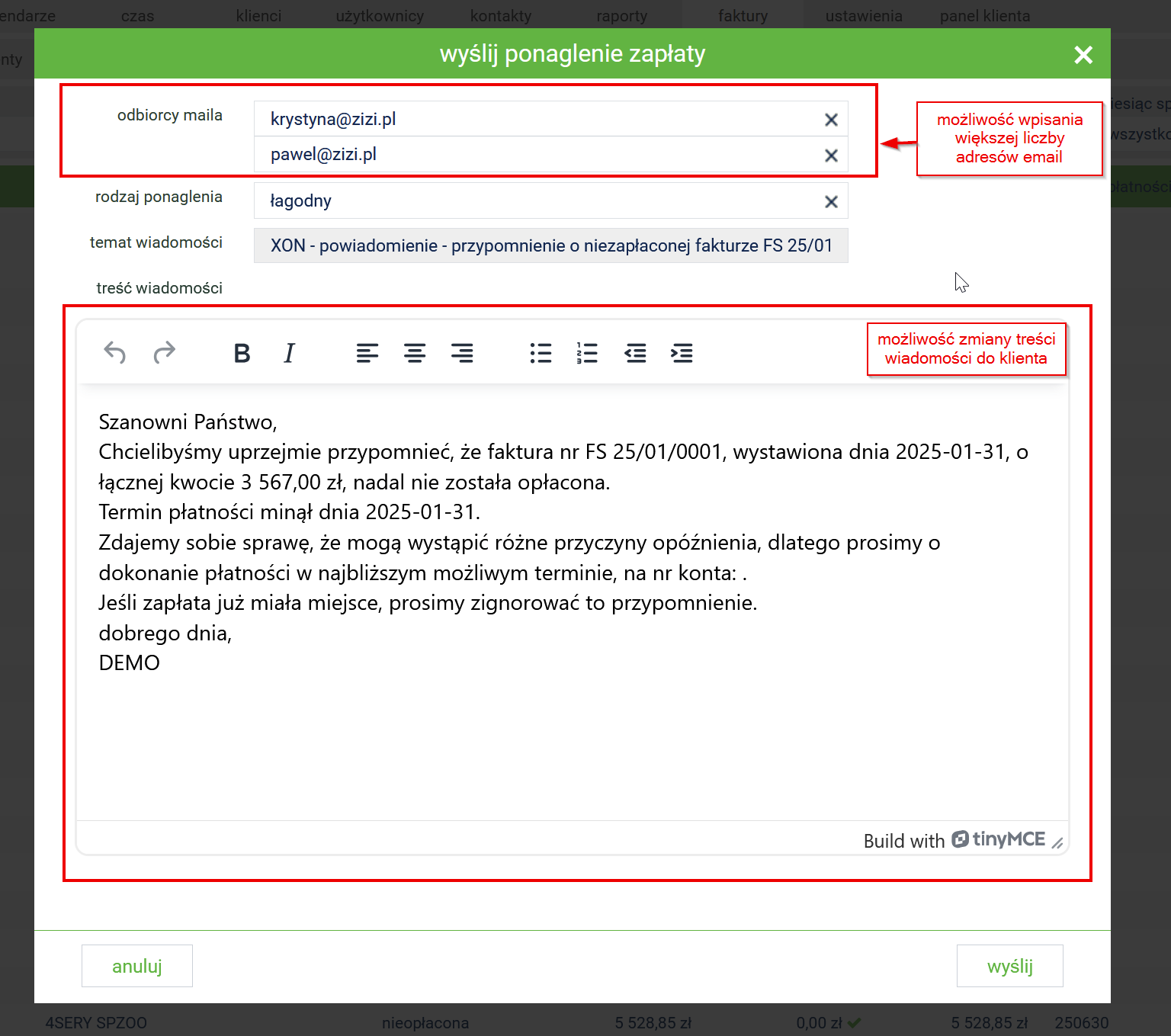Click the tinyMCE branding link
This screenshot has width=1171, height=1036.
(999, 839)
